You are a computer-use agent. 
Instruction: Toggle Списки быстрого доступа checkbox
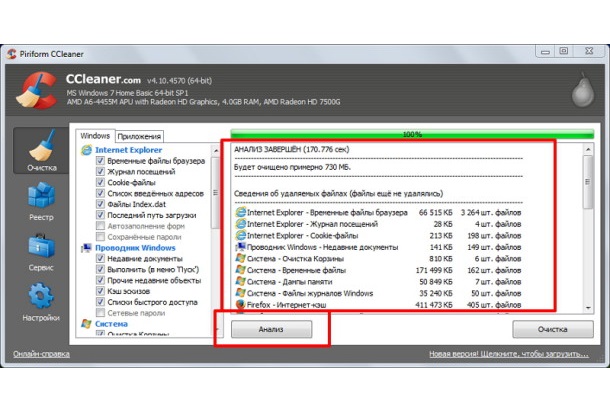[x=100, y=302]
